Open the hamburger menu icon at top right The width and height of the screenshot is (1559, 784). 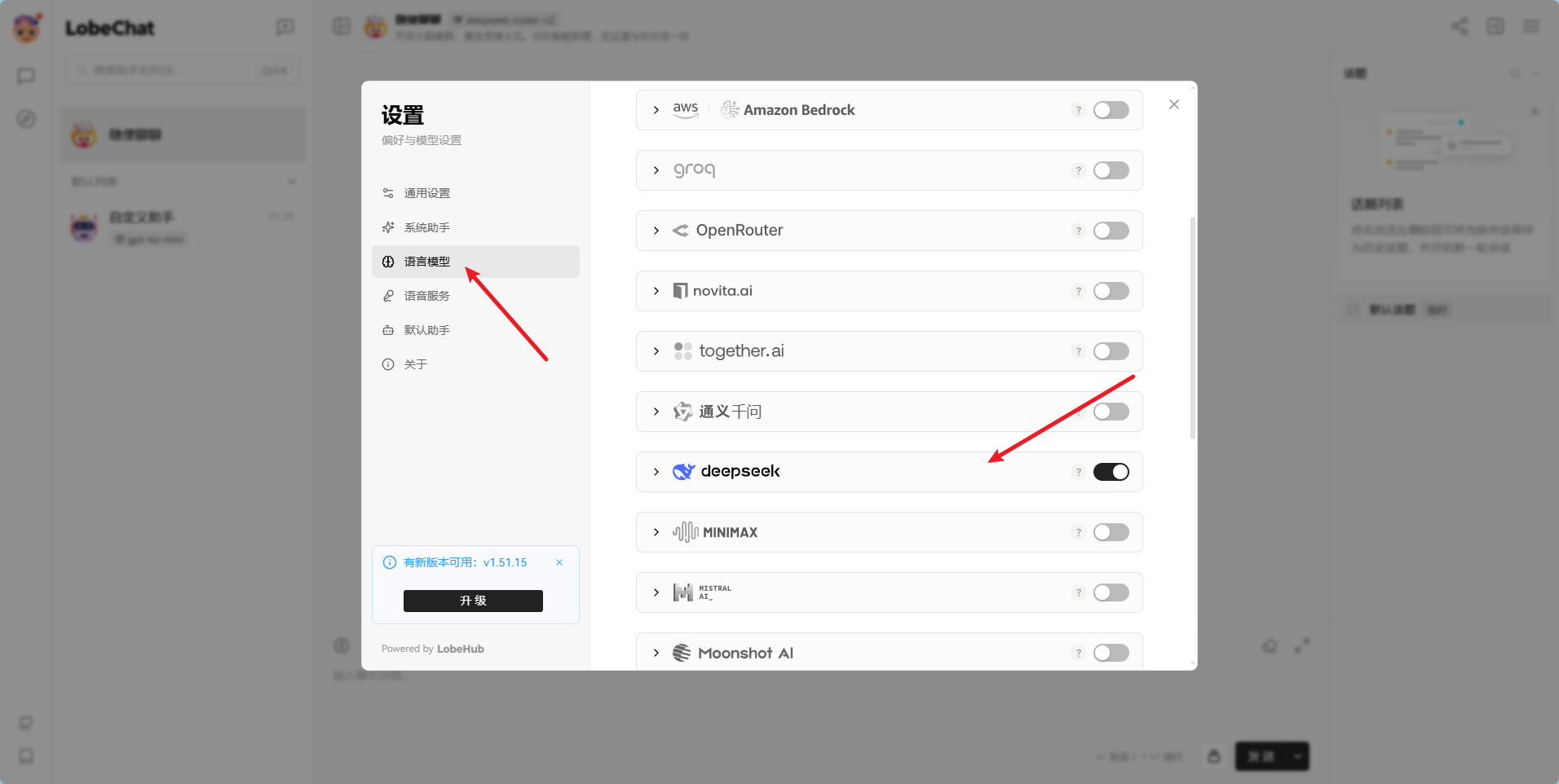[x=1531, y=26]
